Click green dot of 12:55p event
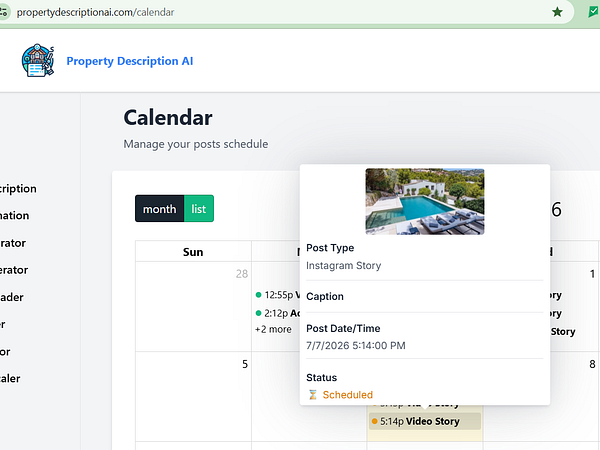600x450 pixels. 258,295
